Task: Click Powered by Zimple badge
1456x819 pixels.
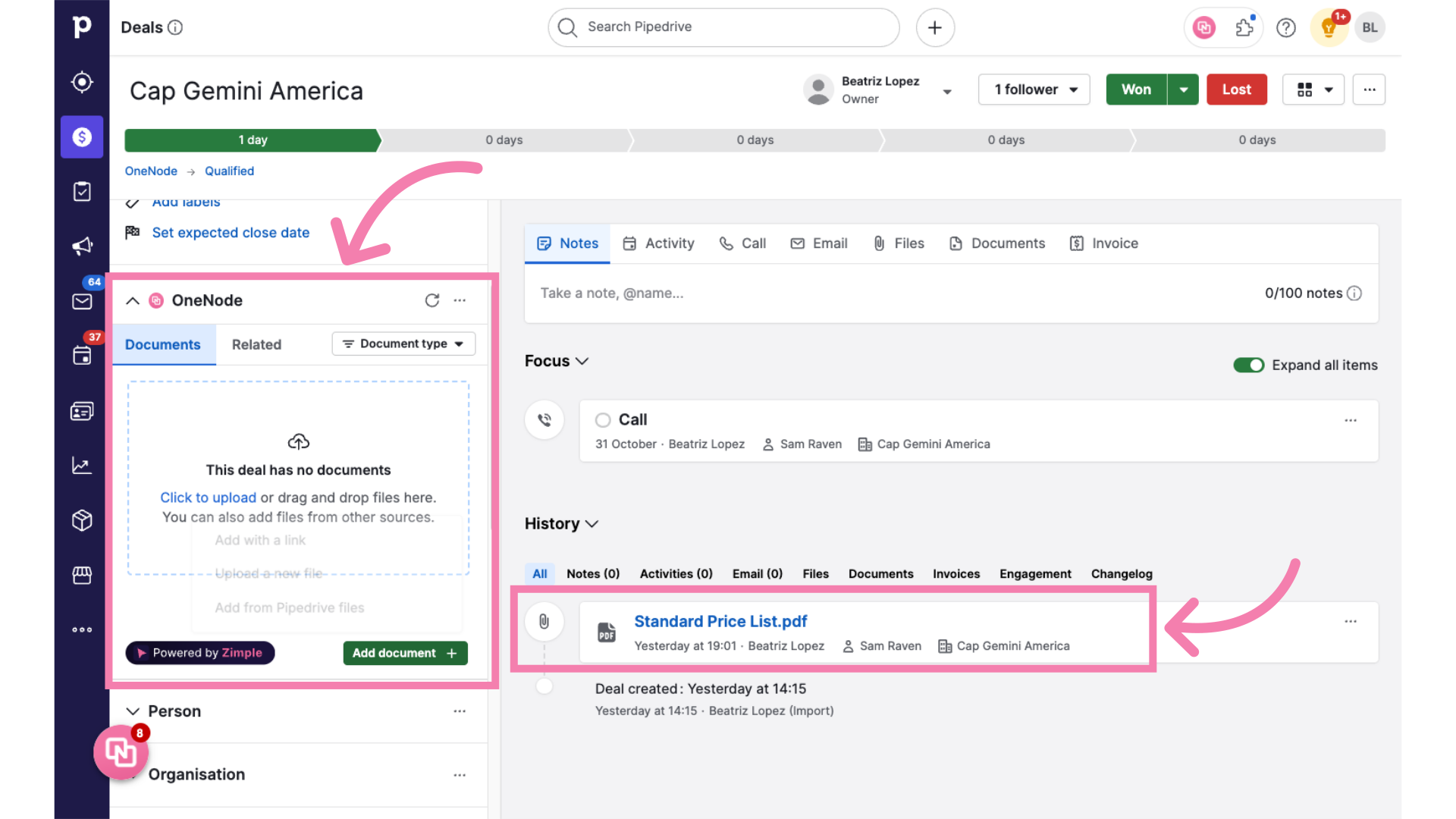Action: (200, 653)
